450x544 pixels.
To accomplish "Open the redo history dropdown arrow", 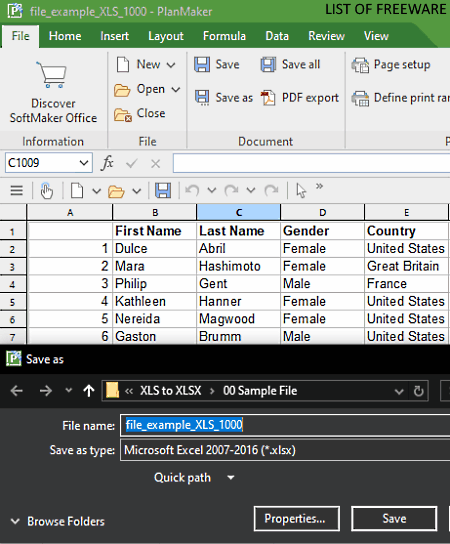I will pos(251,190).
